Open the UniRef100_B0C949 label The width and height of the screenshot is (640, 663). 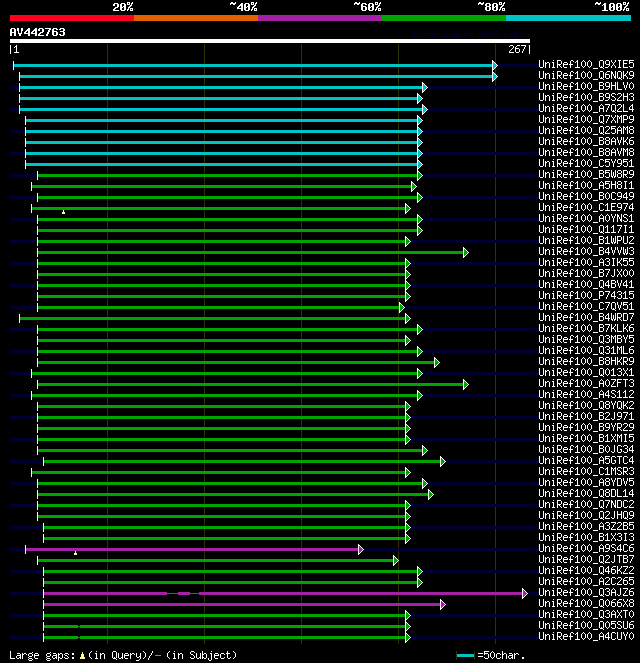pyautogui.click(x=586, y=196)
